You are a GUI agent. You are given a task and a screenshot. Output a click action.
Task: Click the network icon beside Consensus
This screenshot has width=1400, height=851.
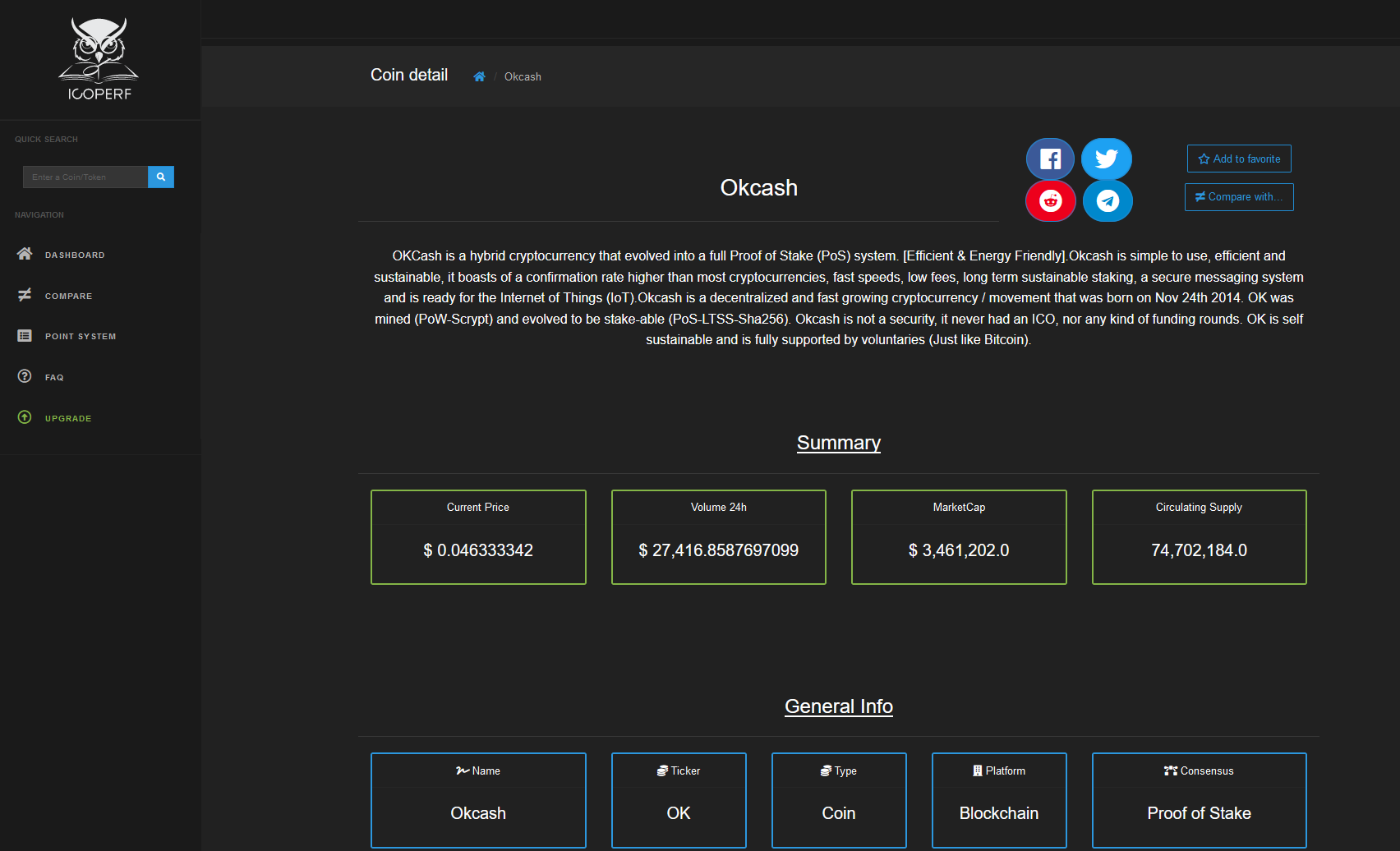pos(1171,770)
